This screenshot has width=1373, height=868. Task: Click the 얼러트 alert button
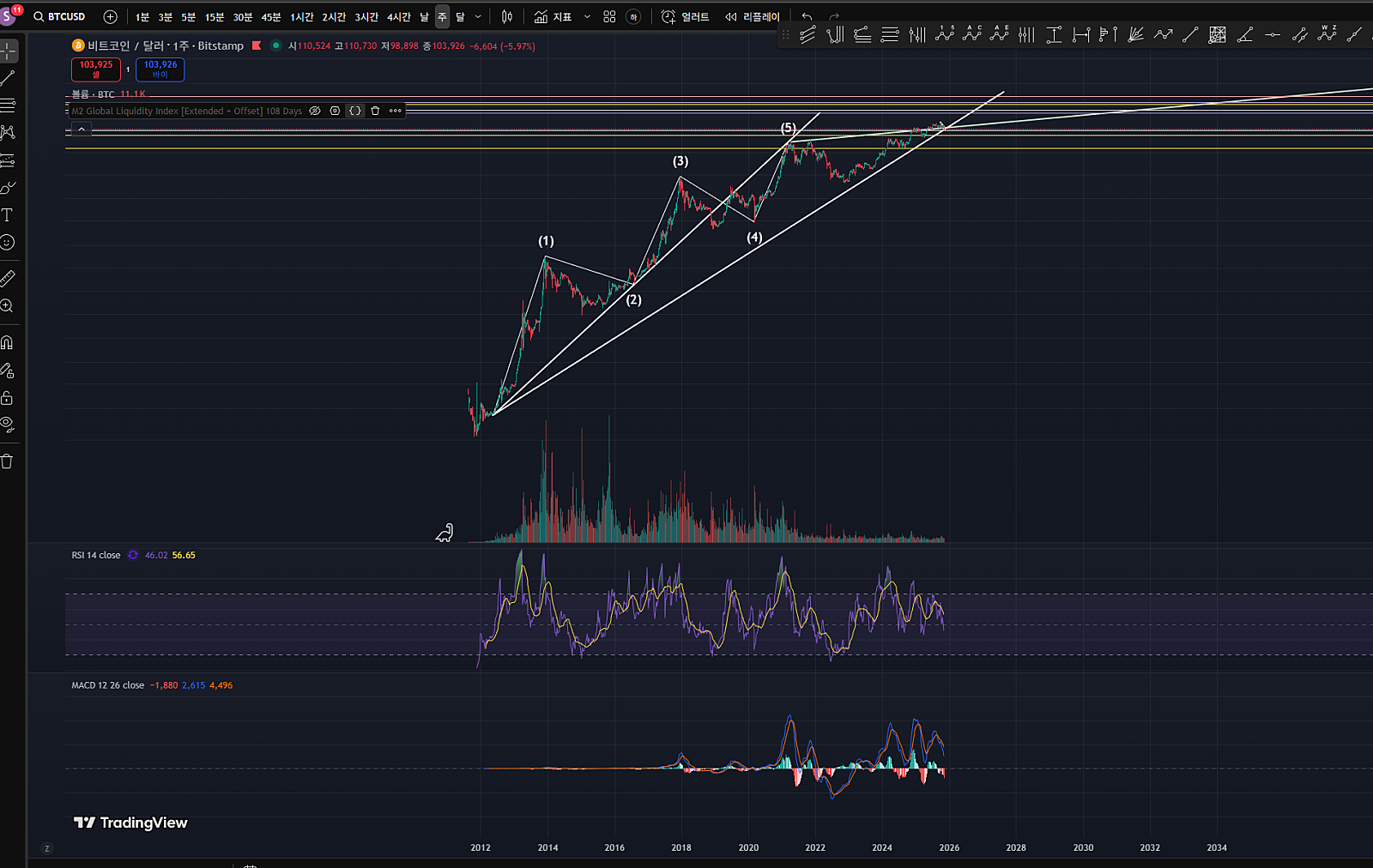tap(686, 17)
